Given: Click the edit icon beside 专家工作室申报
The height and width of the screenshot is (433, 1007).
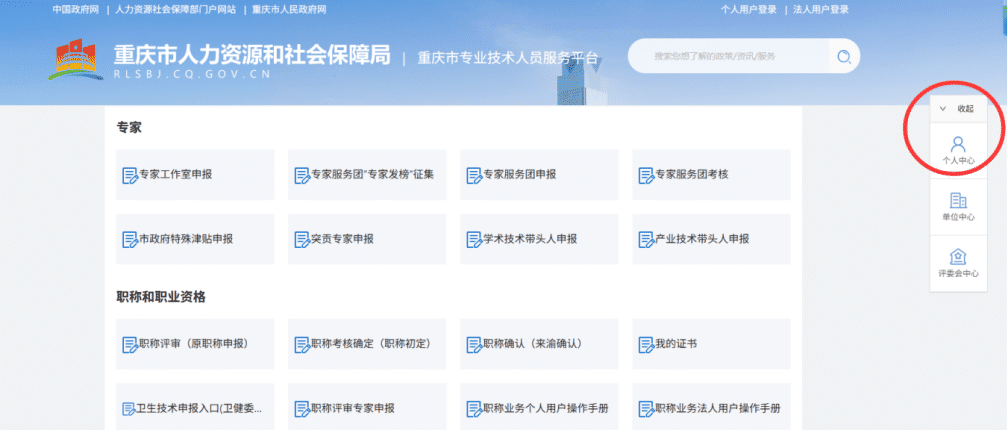Looking at the screenshot, I should 129,175.
